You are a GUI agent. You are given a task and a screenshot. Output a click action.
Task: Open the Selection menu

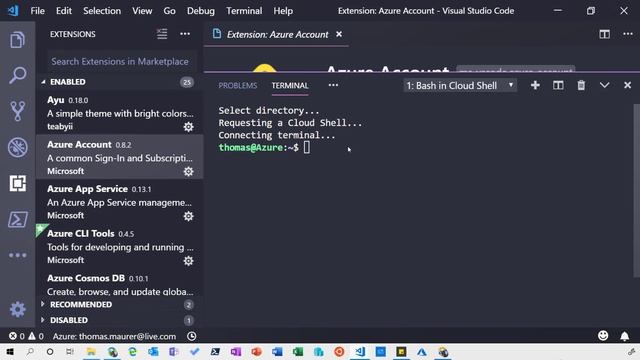[102, 11]
